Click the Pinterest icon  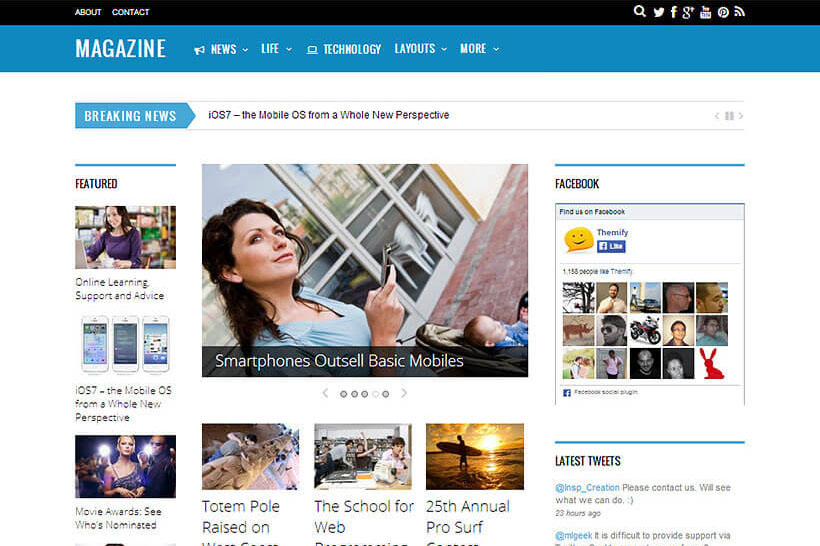tap(723, 12)
